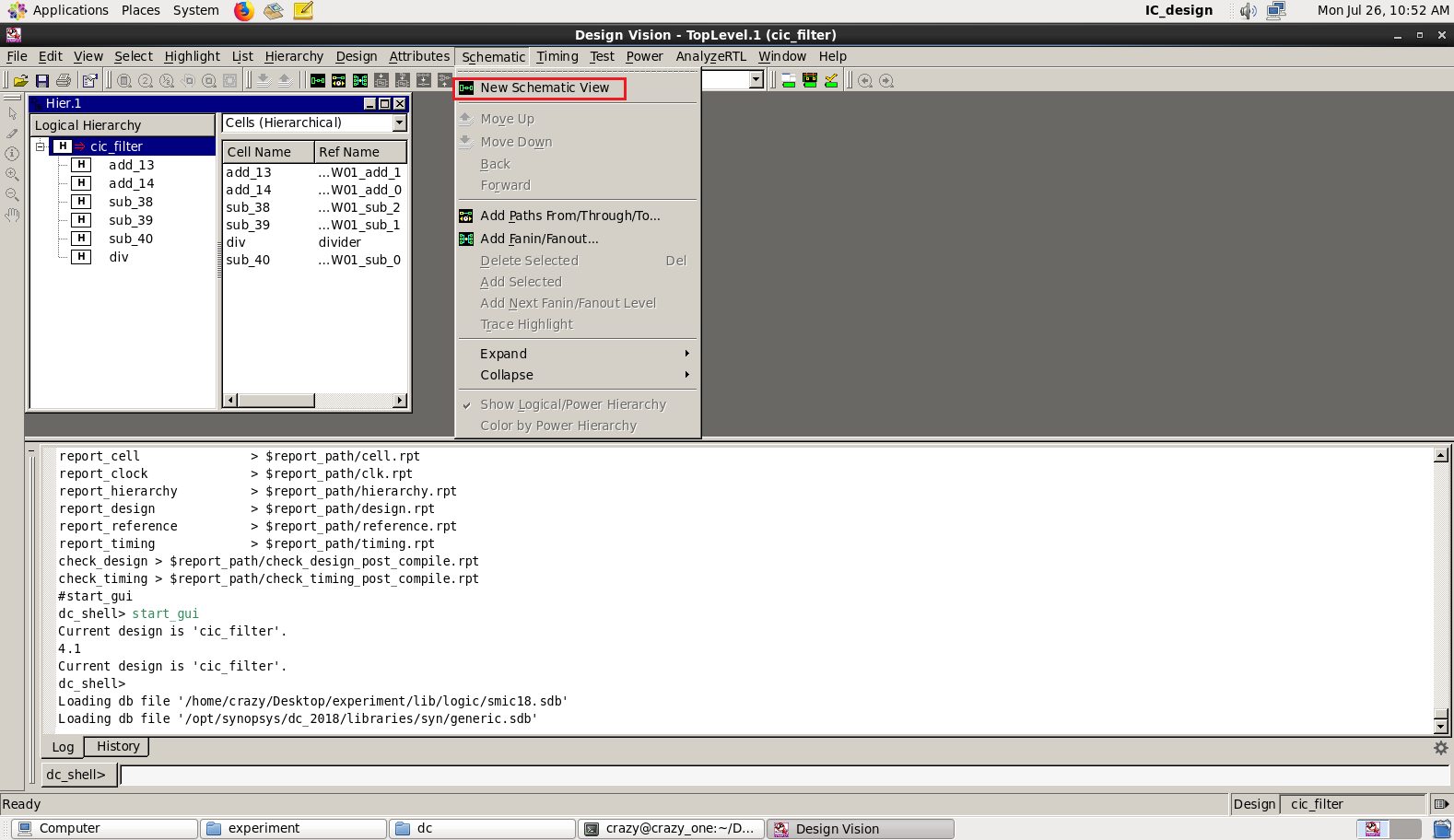Select the pan hand tool
1454x840 pixels.
(12, 215)
